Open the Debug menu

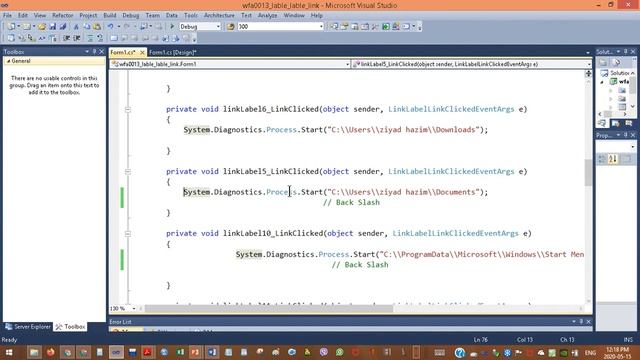click(131, 16)
